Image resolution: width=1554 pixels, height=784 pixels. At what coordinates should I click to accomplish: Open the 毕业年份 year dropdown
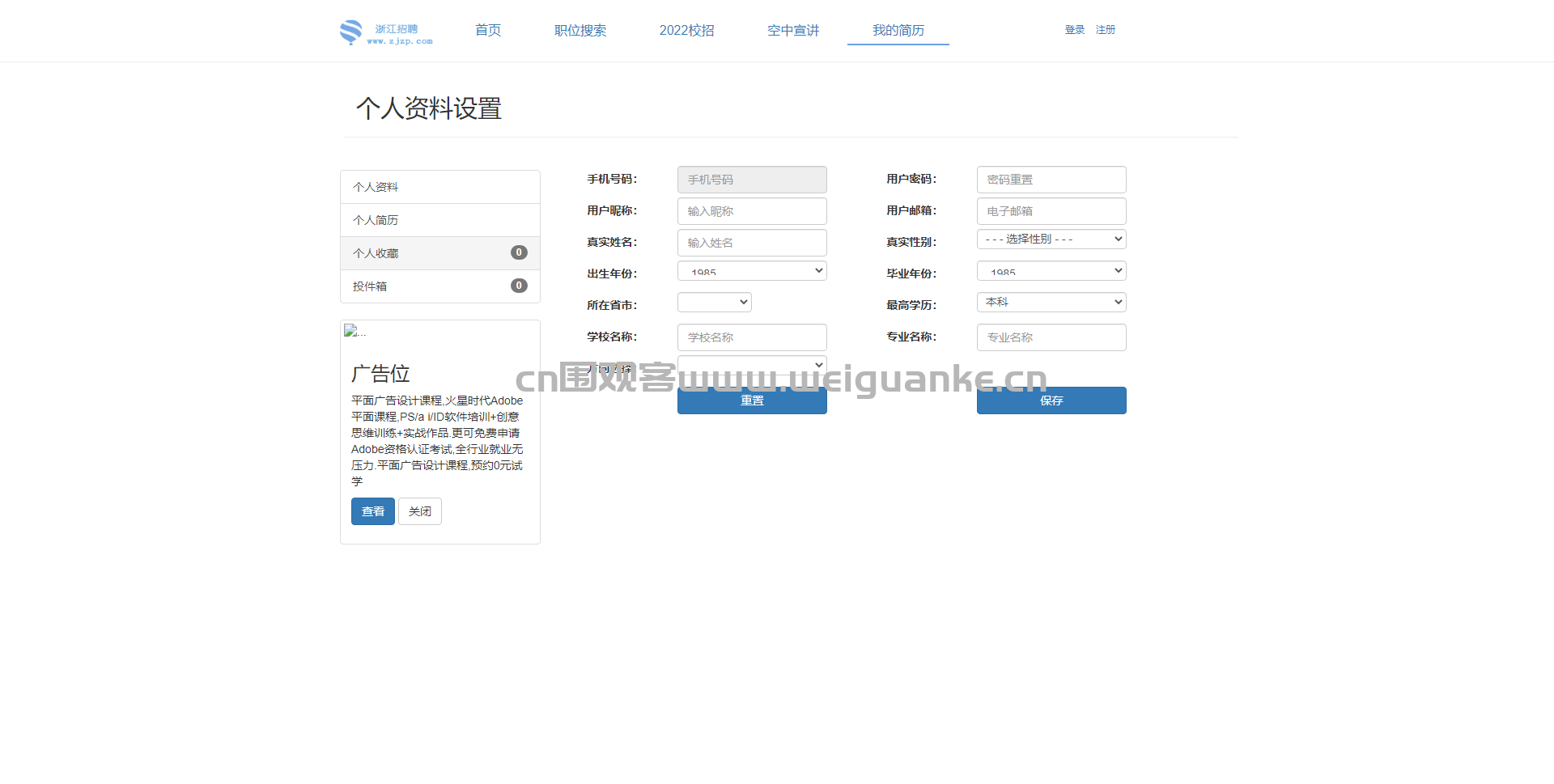tap(1051, 271)
